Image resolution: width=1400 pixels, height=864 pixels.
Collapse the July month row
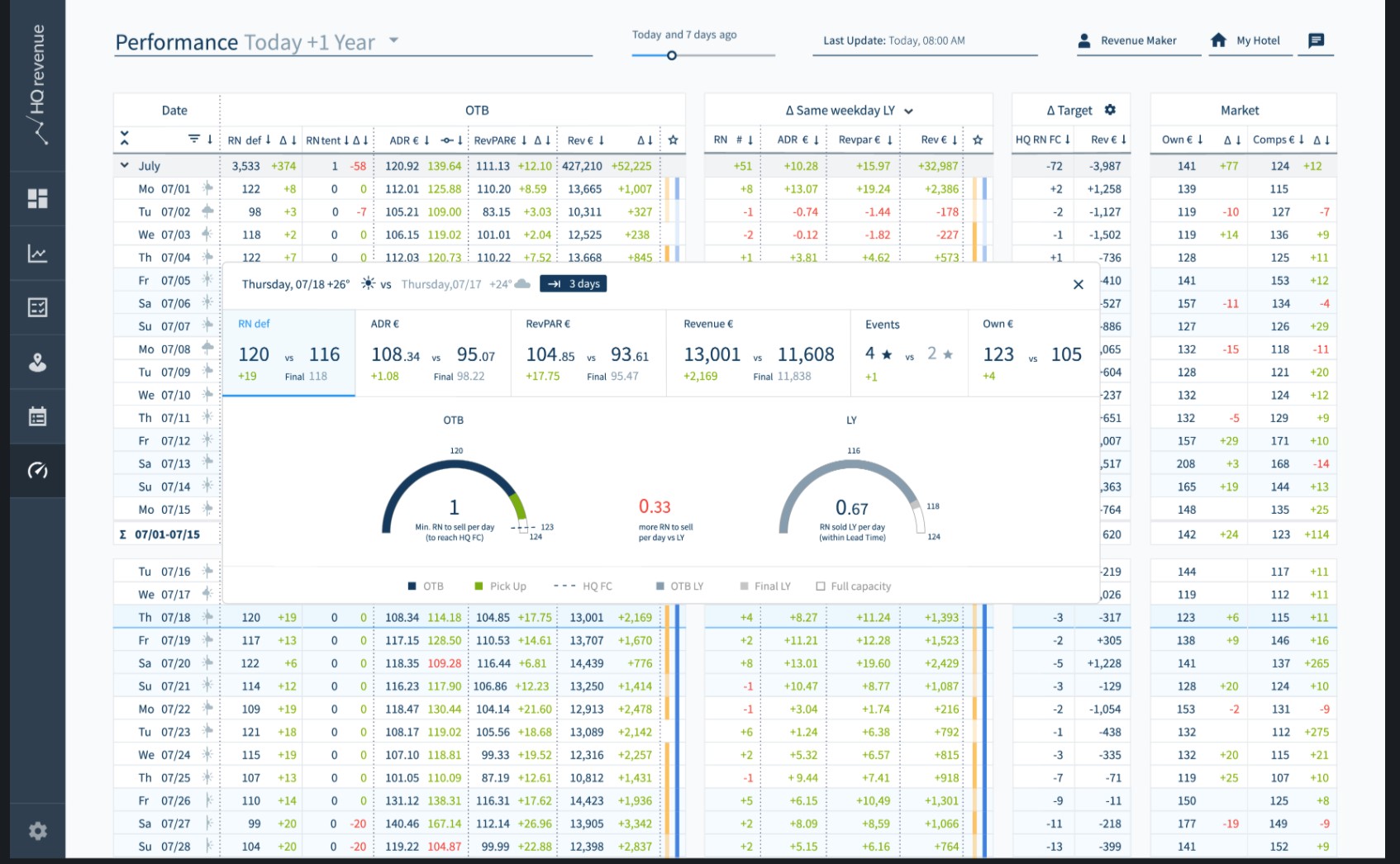pyautogui.click(x=125, y=165)
